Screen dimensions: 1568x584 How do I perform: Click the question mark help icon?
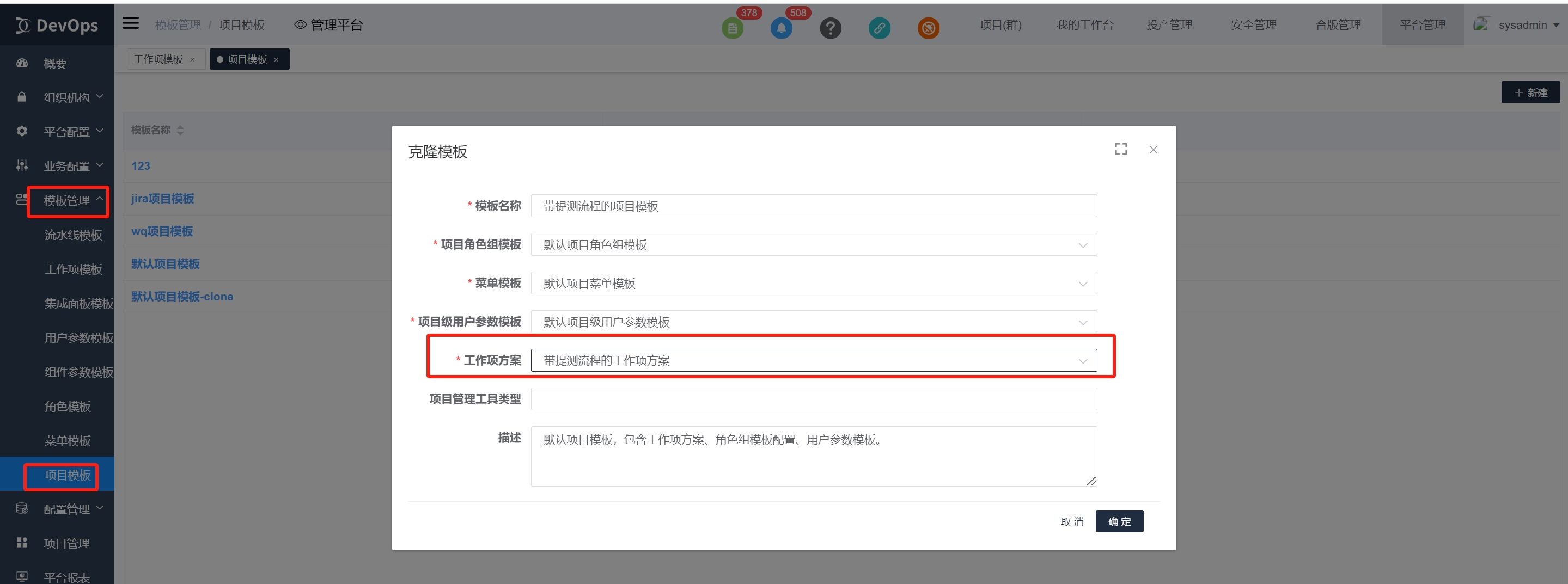click(x=830, y=28)
